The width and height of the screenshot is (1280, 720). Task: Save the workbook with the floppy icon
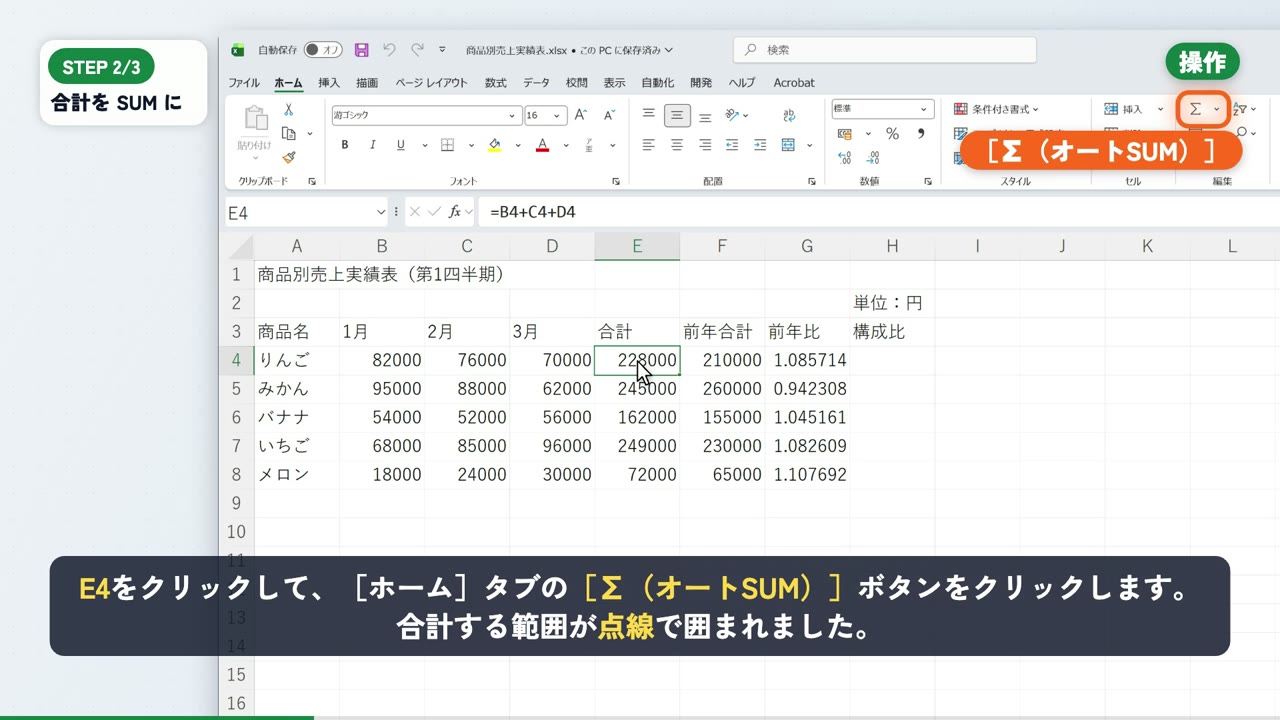coord(362,50)
